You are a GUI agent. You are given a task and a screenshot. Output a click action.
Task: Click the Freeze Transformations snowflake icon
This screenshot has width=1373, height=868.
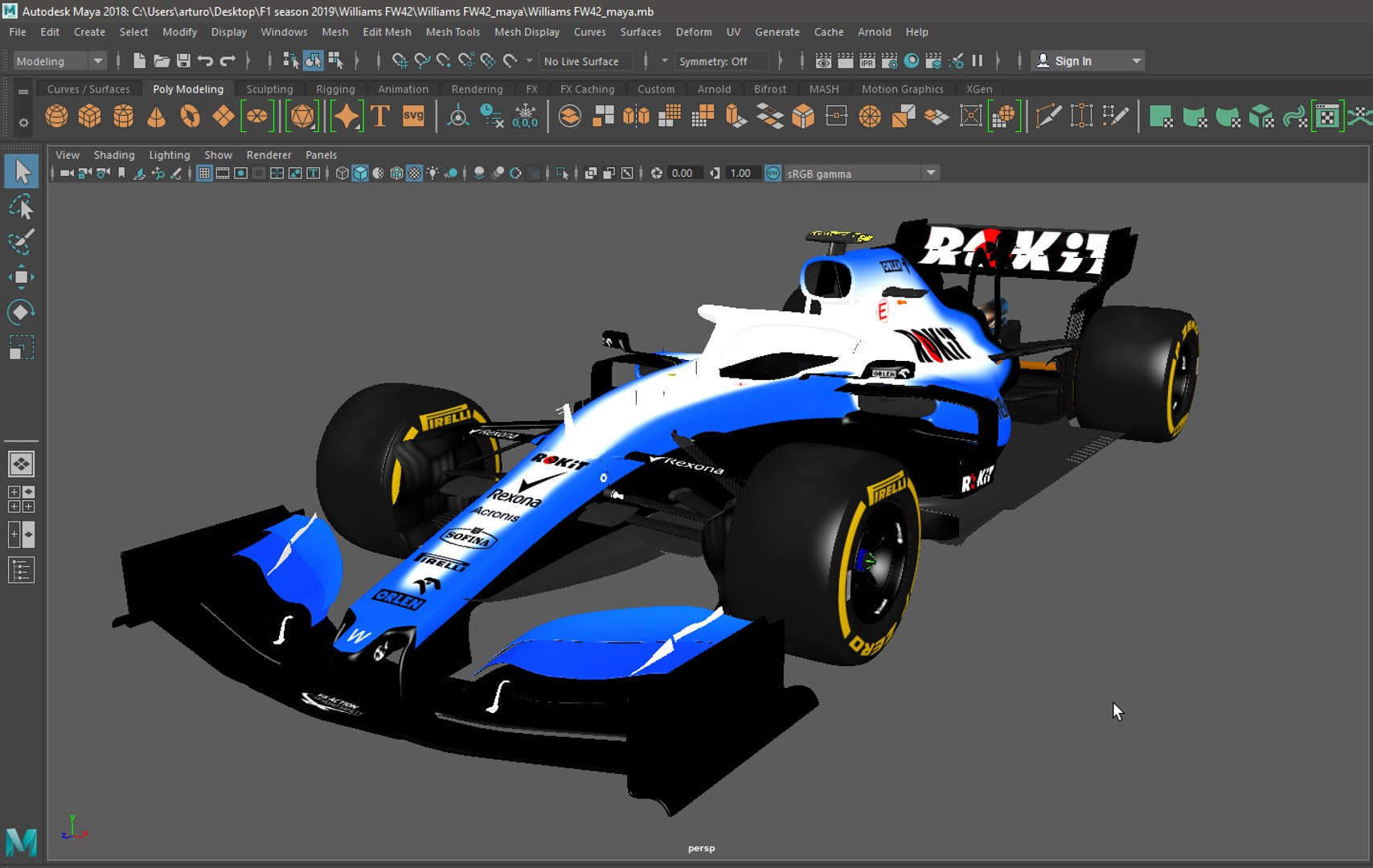click(x=525, y=117)
